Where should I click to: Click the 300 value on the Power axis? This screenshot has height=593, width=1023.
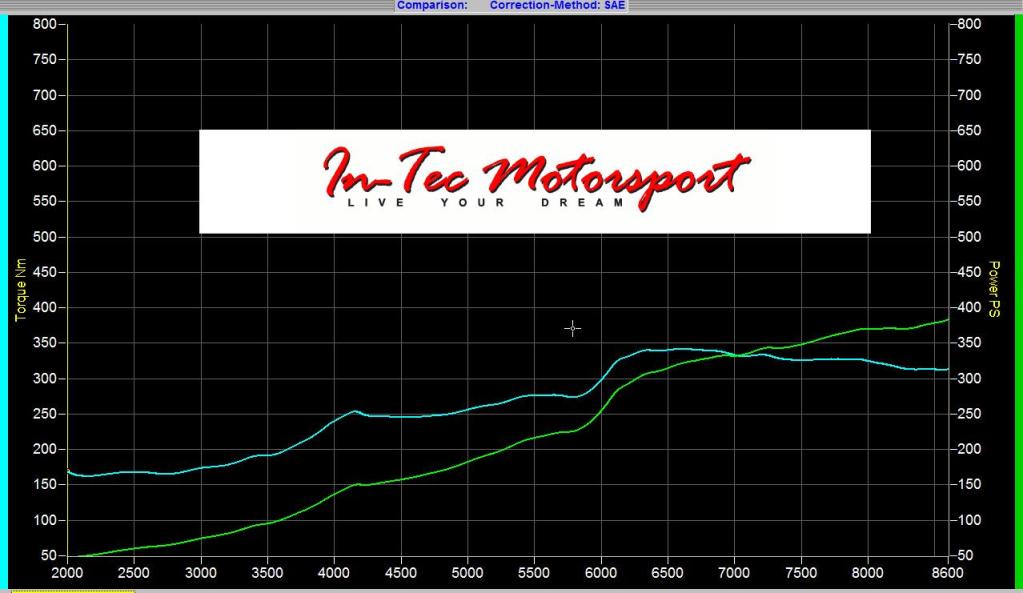[970, 378]
